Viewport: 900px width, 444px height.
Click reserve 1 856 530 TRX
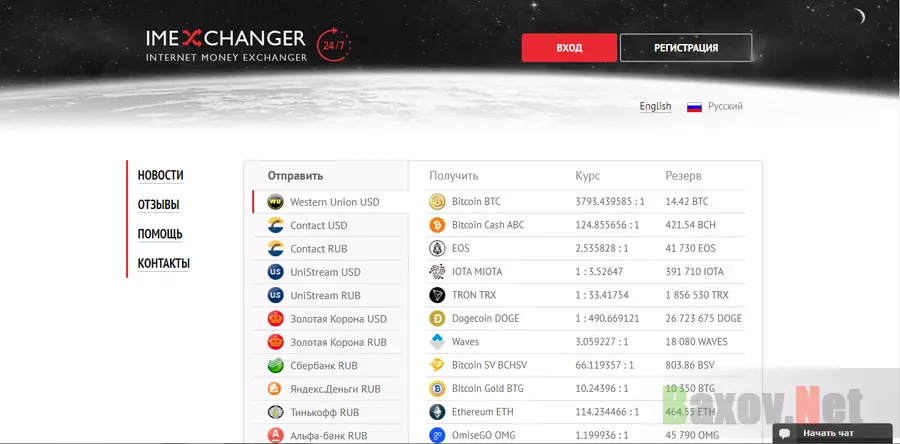(697, 295)
